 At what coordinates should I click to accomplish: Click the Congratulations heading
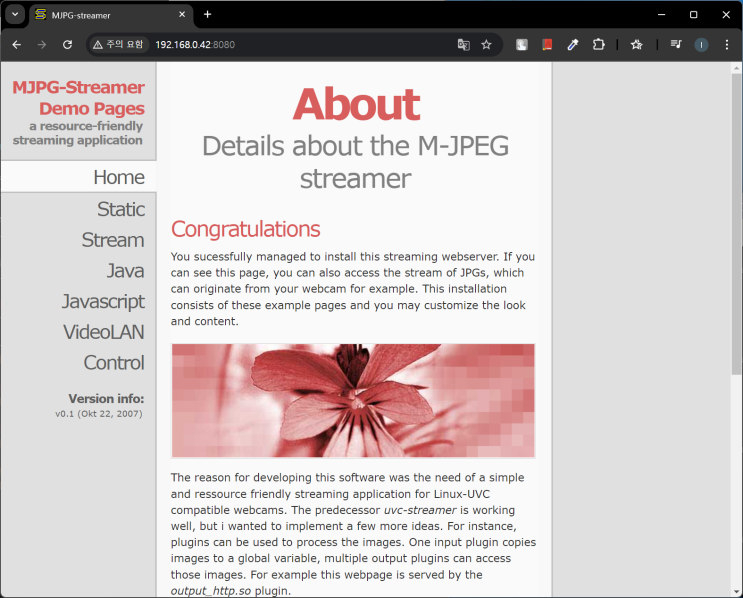(245, 229)
